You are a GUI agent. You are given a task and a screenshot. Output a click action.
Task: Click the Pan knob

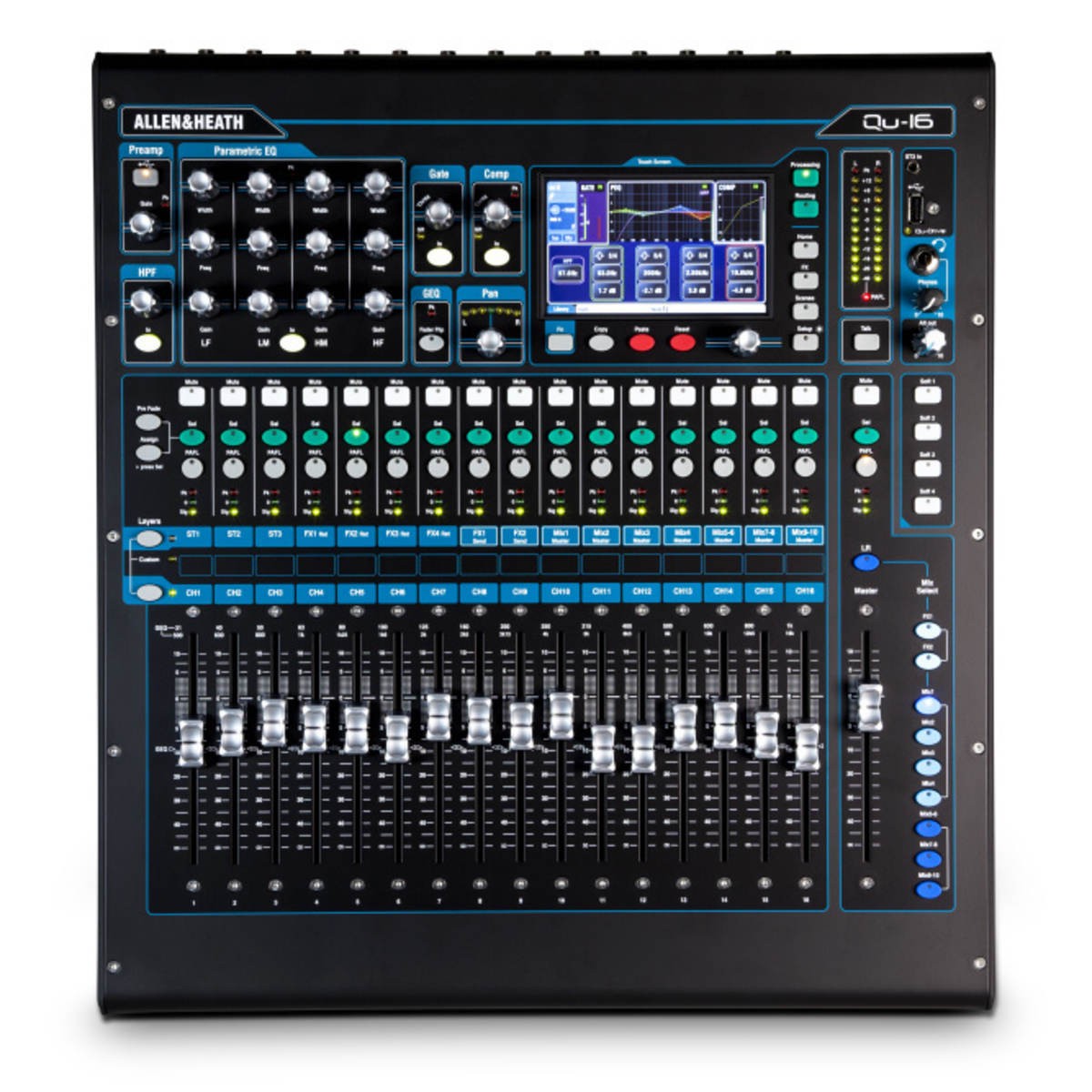(x=490, y=341)
